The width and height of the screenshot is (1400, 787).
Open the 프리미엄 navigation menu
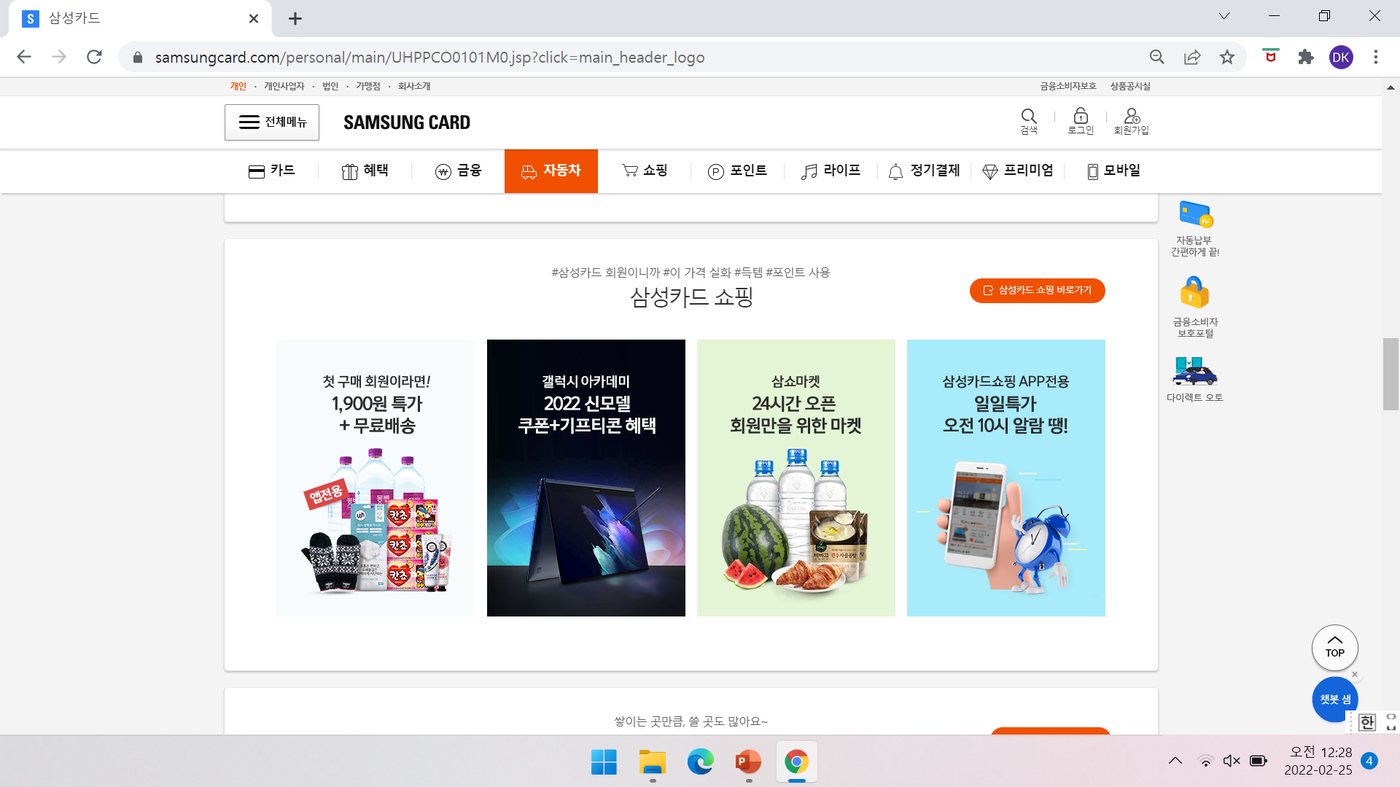point(1018,171)
